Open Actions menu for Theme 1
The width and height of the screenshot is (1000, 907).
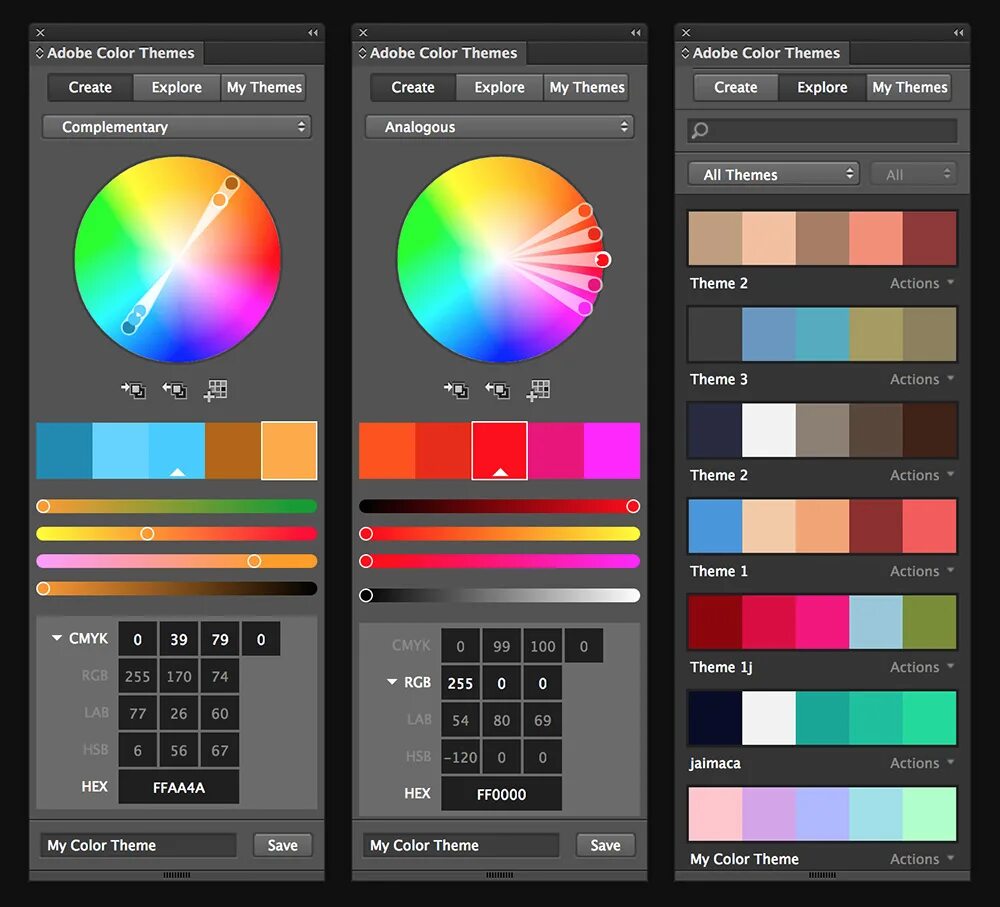point(922,571)
